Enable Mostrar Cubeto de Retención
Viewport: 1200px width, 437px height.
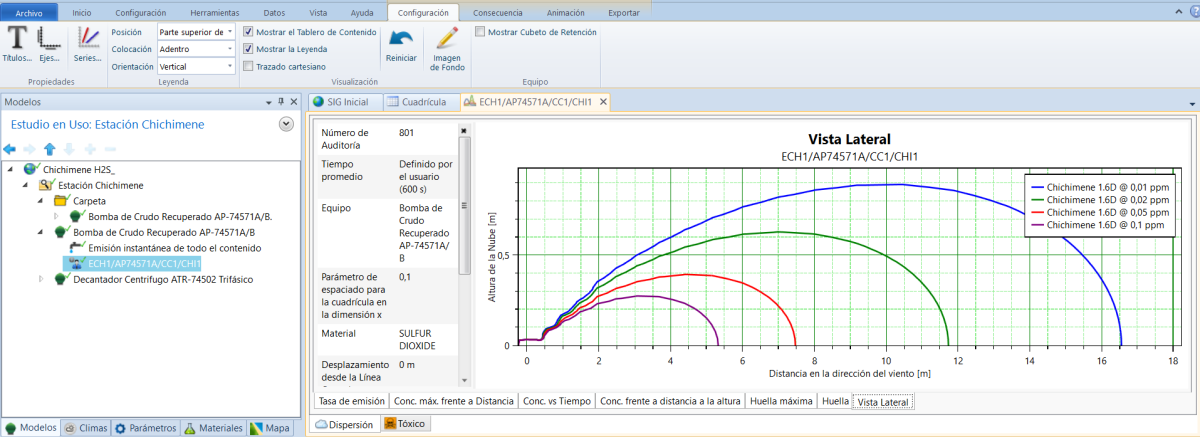[x=480, y=32]
